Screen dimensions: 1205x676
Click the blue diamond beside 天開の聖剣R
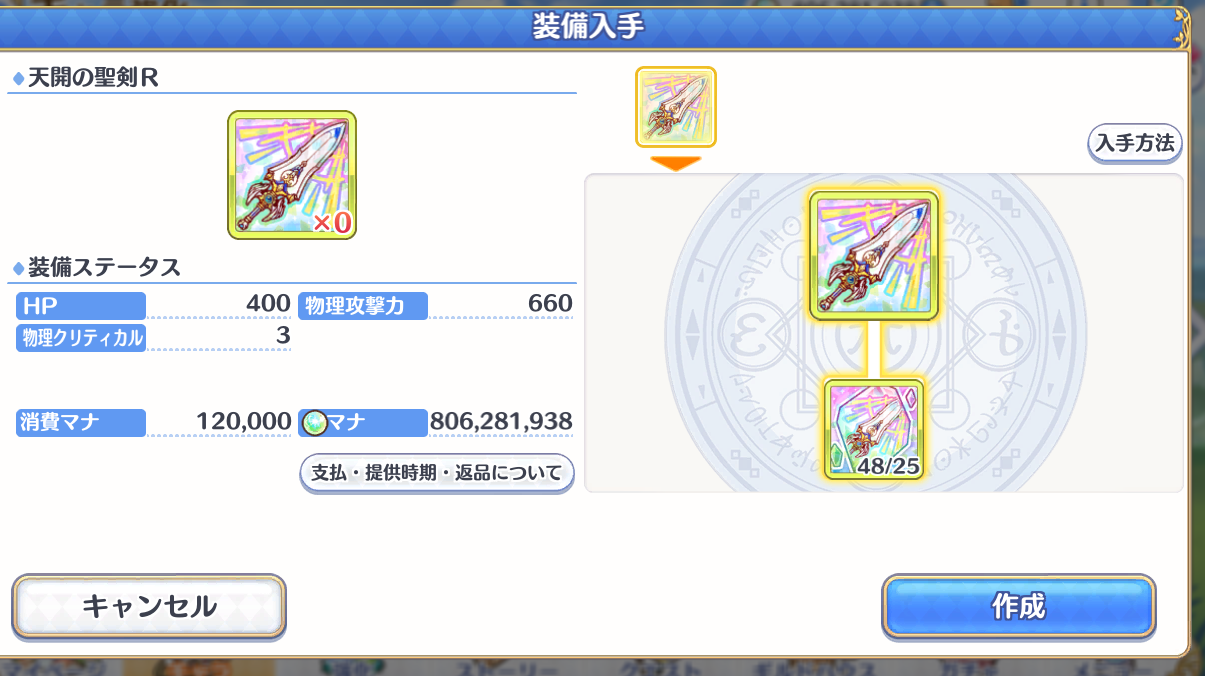click(18, 79)
